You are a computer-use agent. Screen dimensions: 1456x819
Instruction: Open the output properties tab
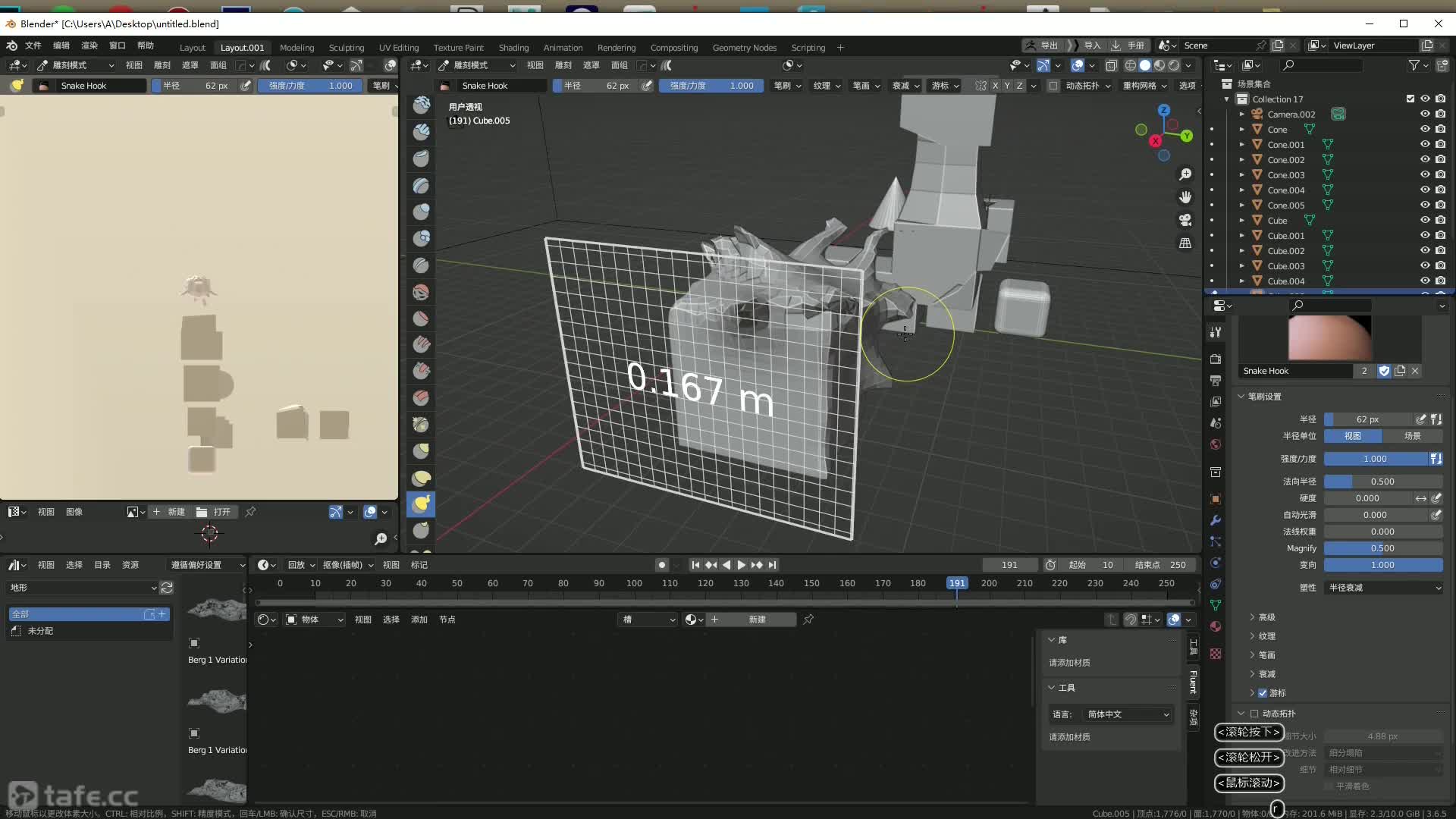(x=1216, y=380)
